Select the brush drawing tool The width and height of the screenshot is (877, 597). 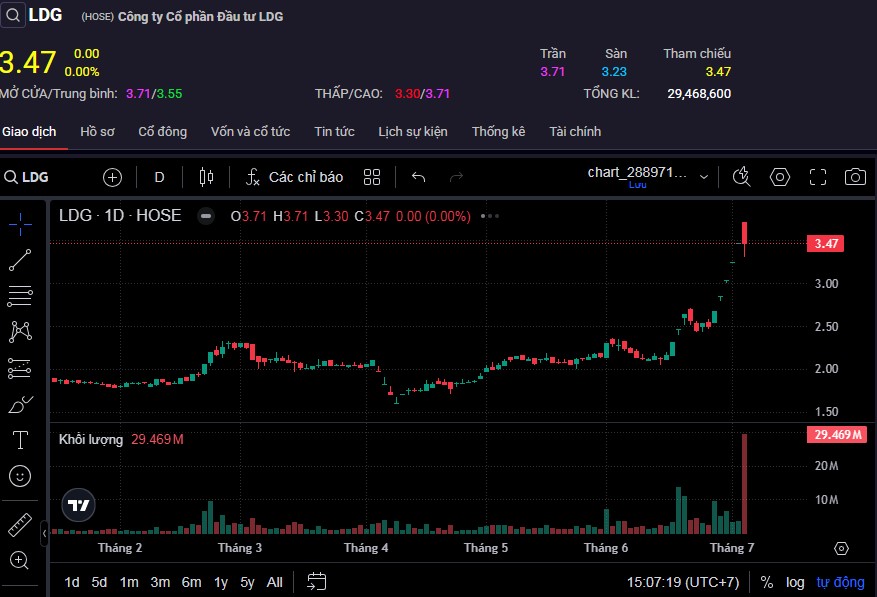(20, 404)
